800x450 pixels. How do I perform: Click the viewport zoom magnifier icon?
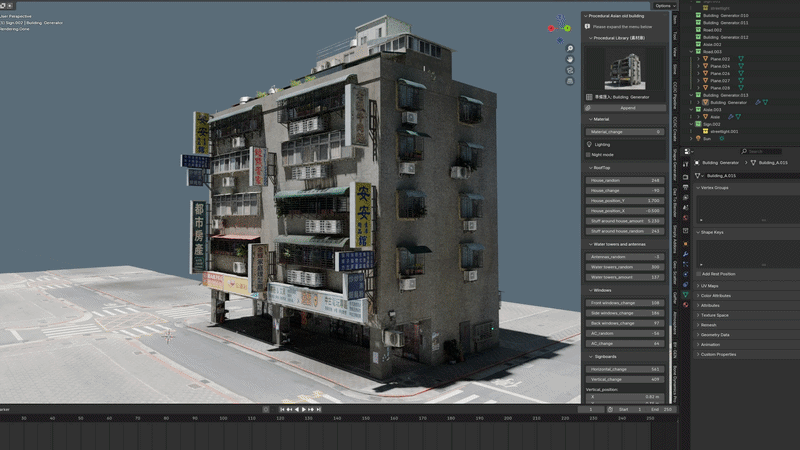[570, 48]
